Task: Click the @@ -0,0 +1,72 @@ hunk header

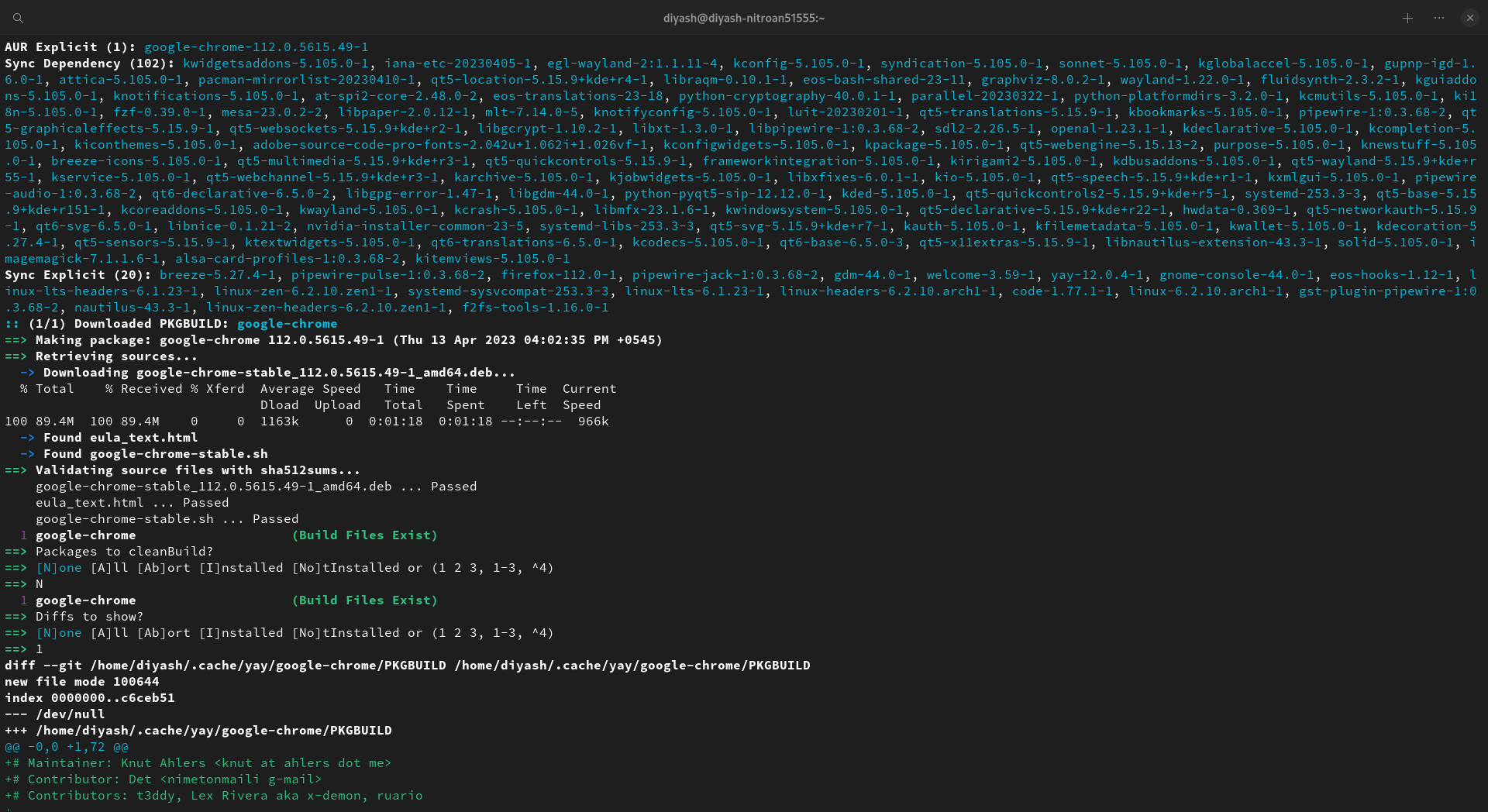Action: click(x=67, y=747)
